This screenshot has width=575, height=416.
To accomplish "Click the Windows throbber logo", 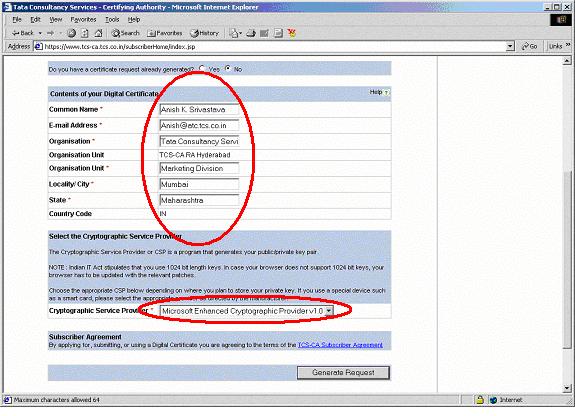I will click(560, 20).
